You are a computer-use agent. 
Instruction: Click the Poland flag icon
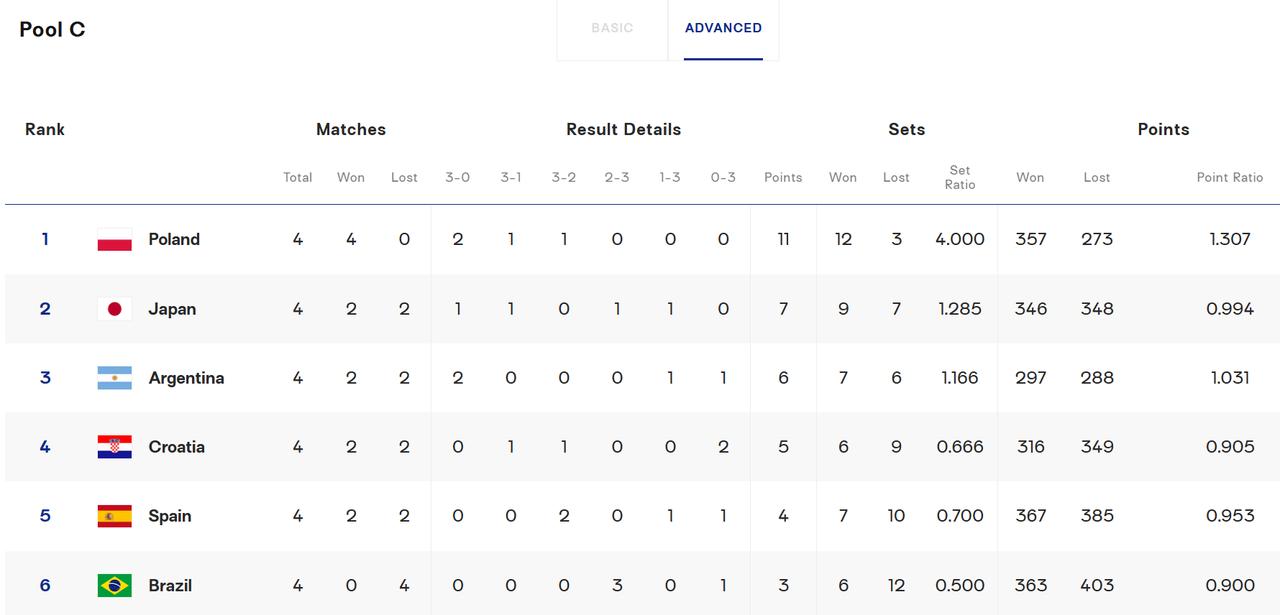click(x=114, y=239)
